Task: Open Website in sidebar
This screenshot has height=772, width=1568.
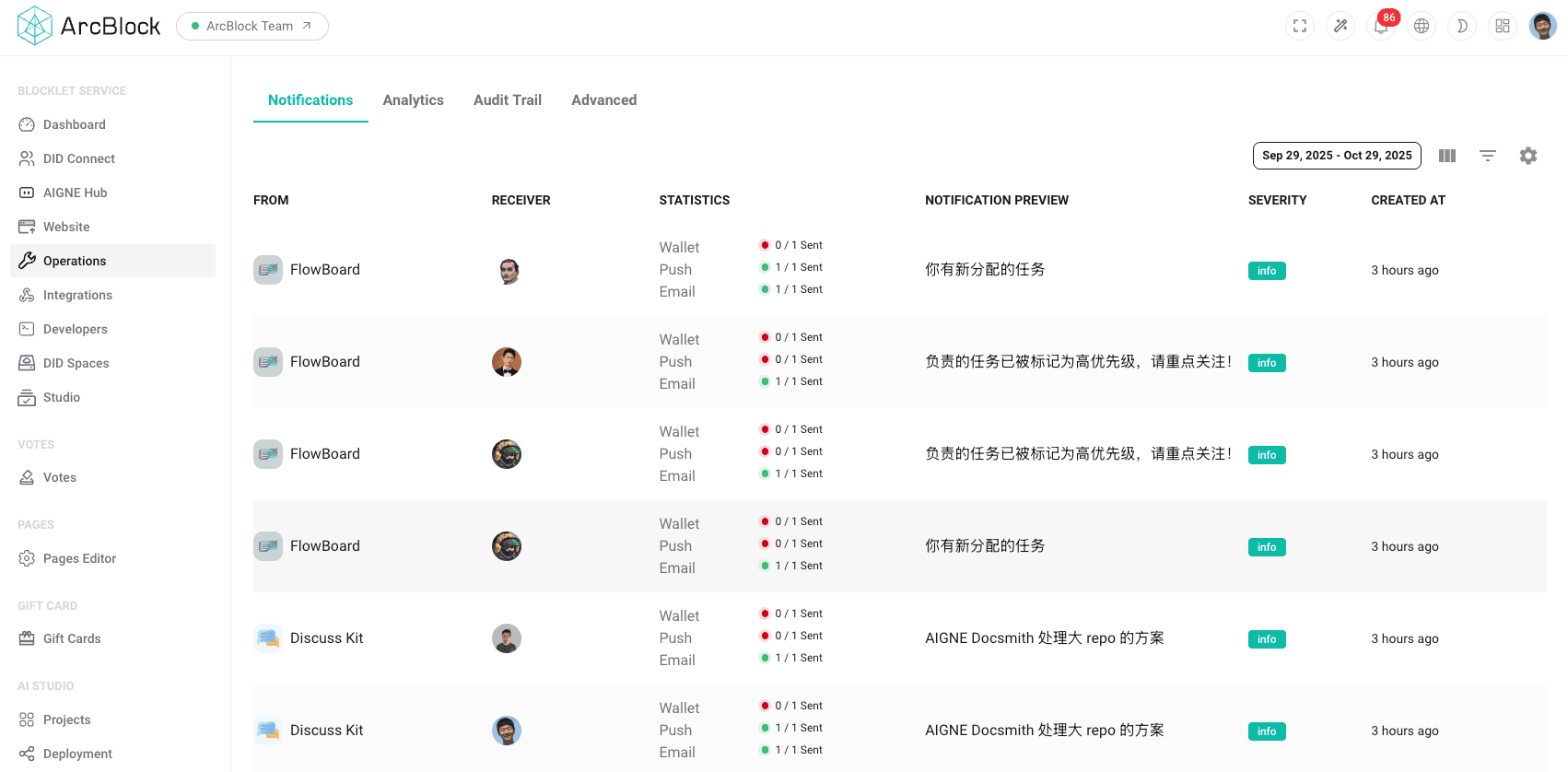Action: [112, 227]
